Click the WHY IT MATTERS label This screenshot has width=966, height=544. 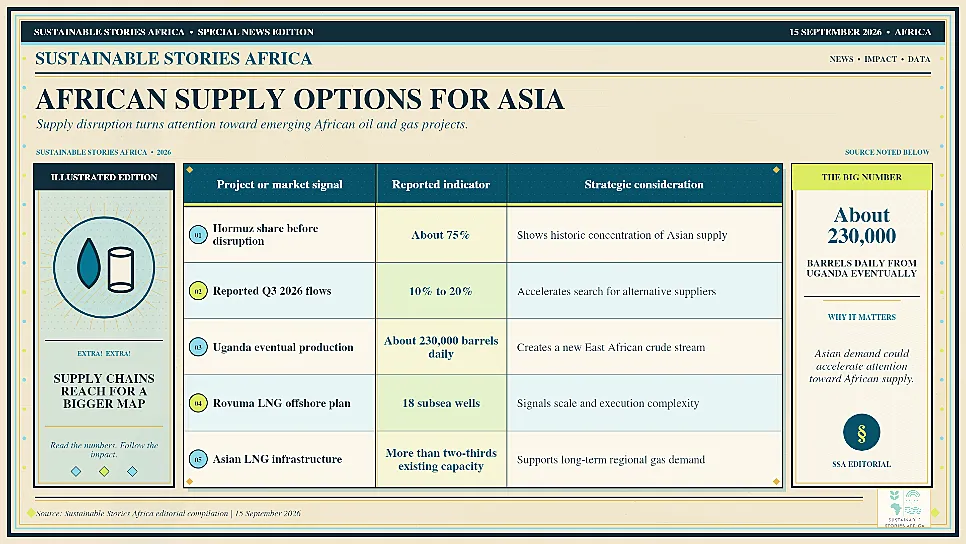click(x=861, y=317)
